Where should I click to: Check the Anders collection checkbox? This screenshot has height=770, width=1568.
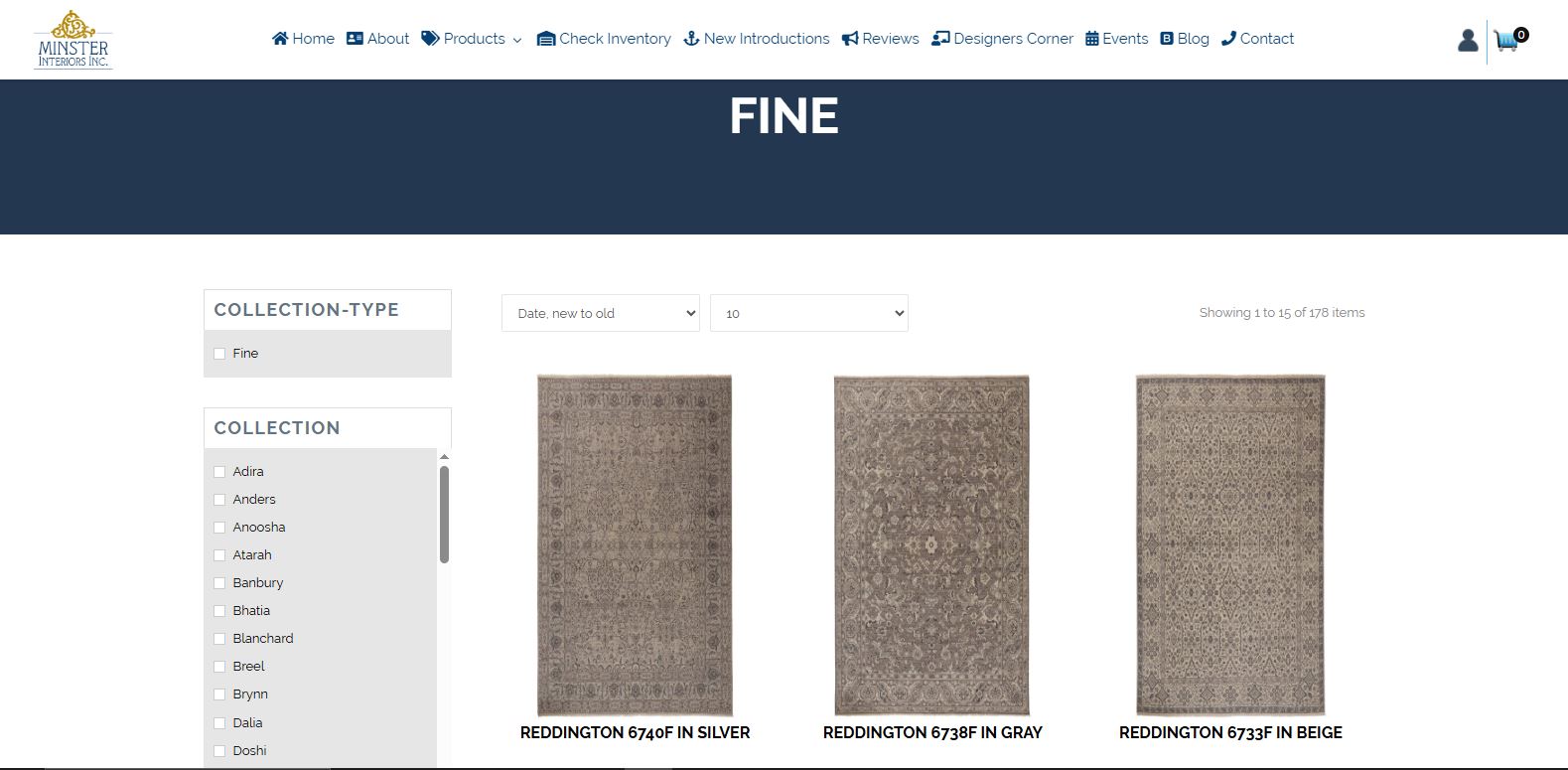(219, 500)
